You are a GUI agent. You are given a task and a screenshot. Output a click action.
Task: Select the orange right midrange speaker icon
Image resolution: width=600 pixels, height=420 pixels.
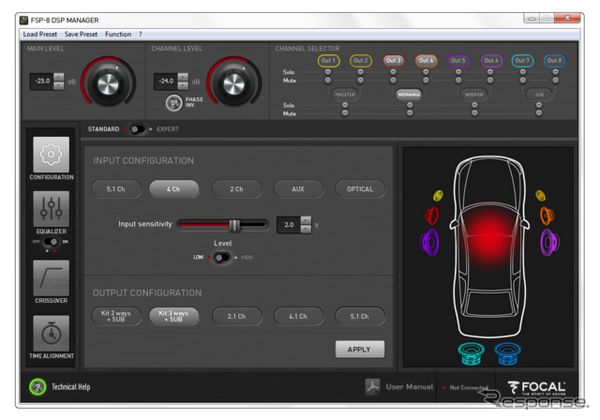tap(547, 215)
